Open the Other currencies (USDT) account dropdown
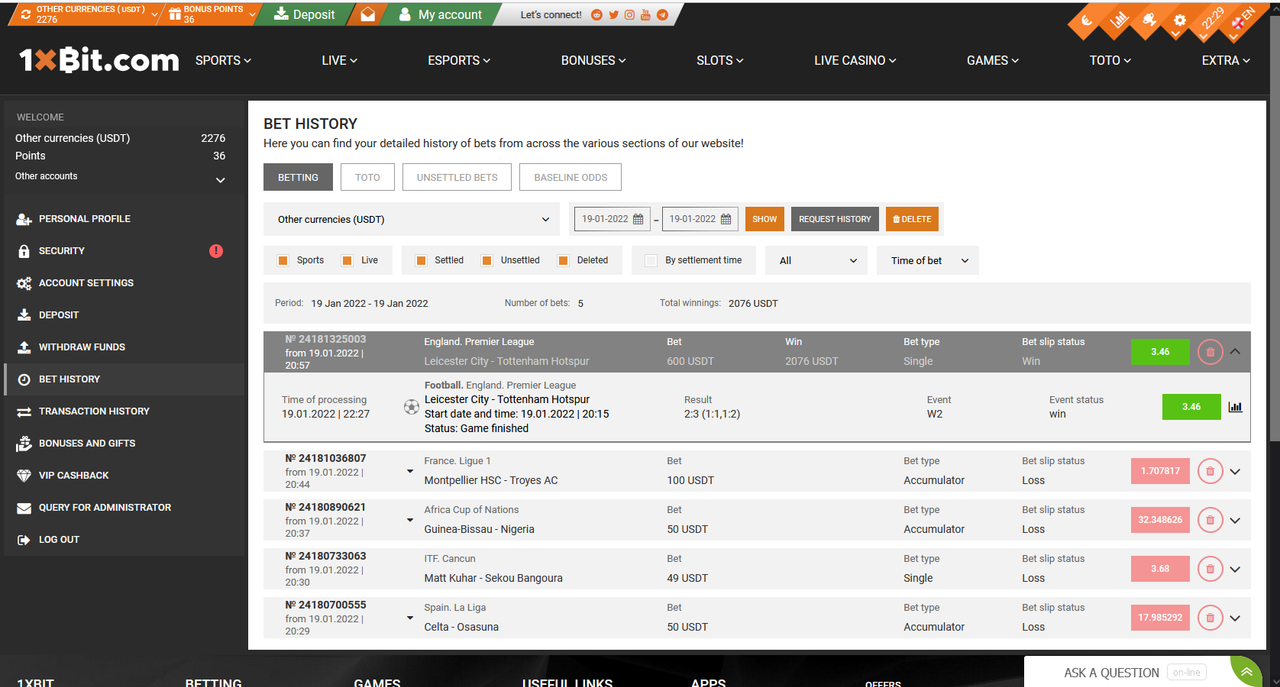The image size is (1280, 687). pos(413,219)
